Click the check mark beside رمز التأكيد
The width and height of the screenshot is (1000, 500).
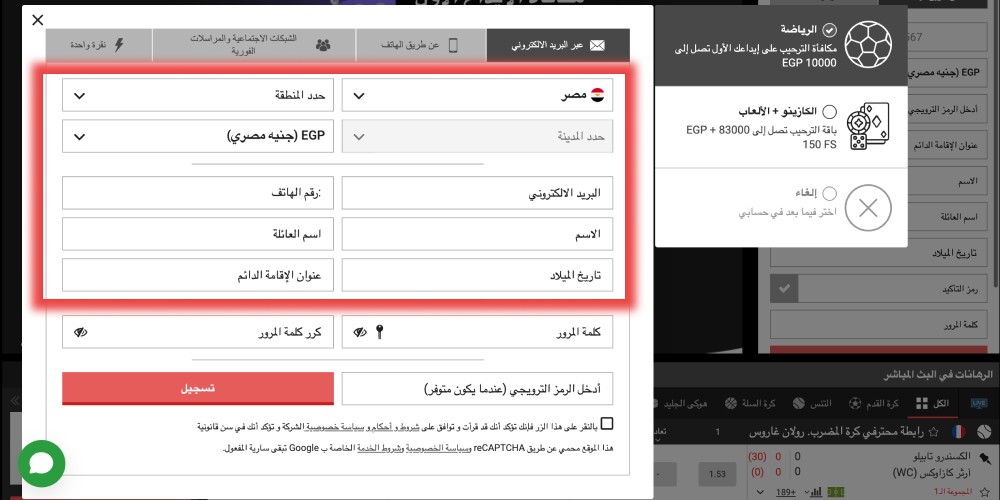pos(784,289)
